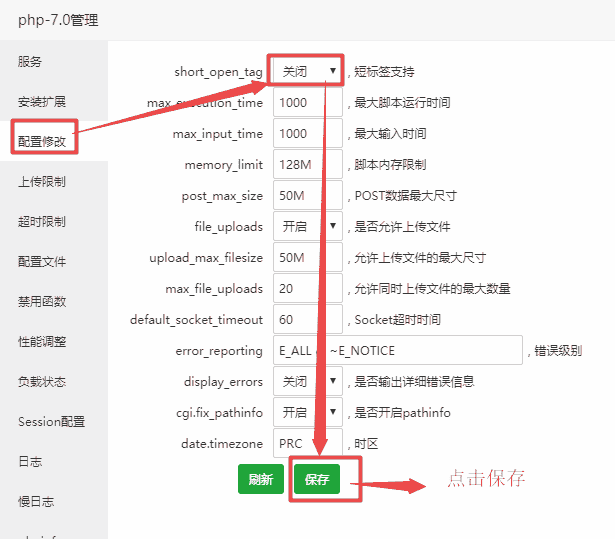
Task: Click the date.timezone input field
Action: tap(308, 443)
